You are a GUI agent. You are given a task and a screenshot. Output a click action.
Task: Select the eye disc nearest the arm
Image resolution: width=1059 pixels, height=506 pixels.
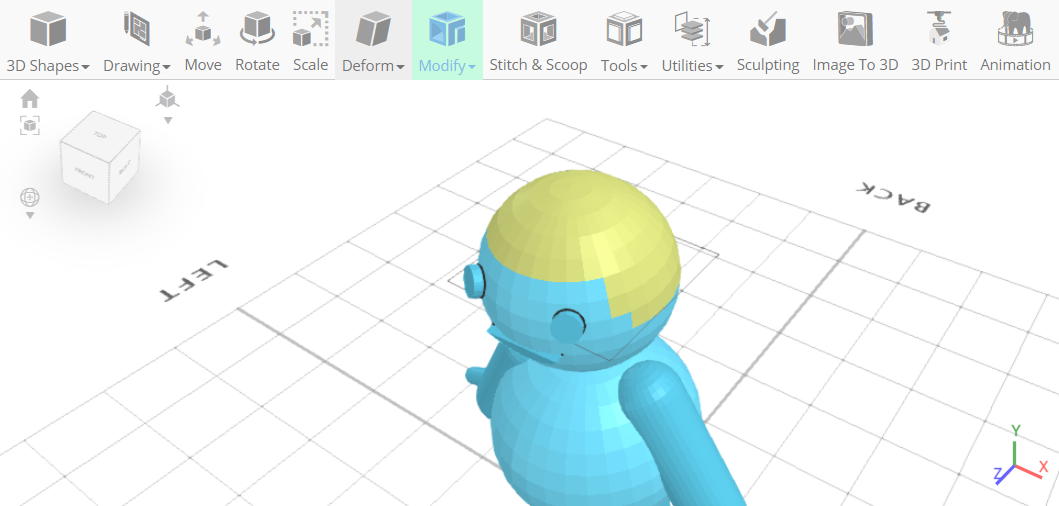(x=567, y=326)
